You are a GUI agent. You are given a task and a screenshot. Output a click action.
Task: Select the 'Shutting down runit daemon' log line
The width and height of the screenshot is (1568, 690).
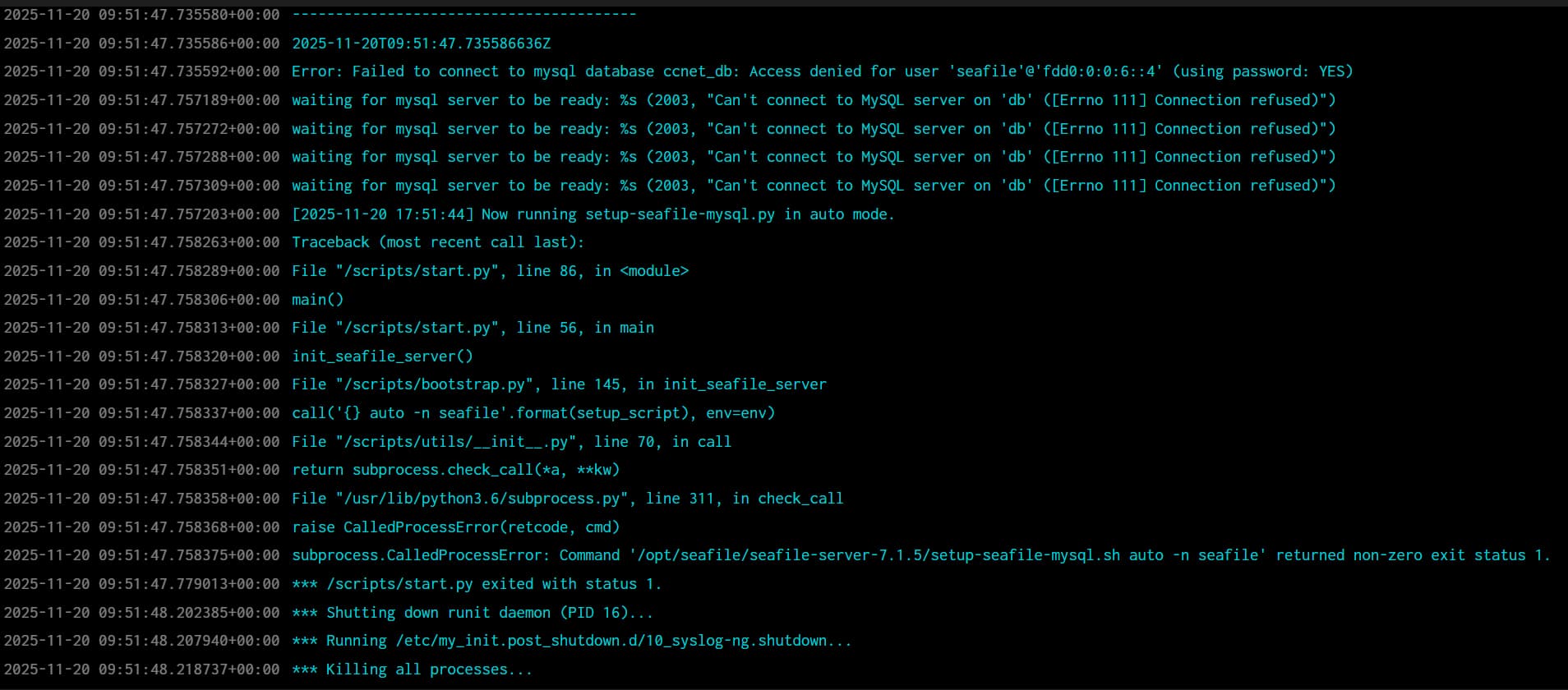coord(473,613)
